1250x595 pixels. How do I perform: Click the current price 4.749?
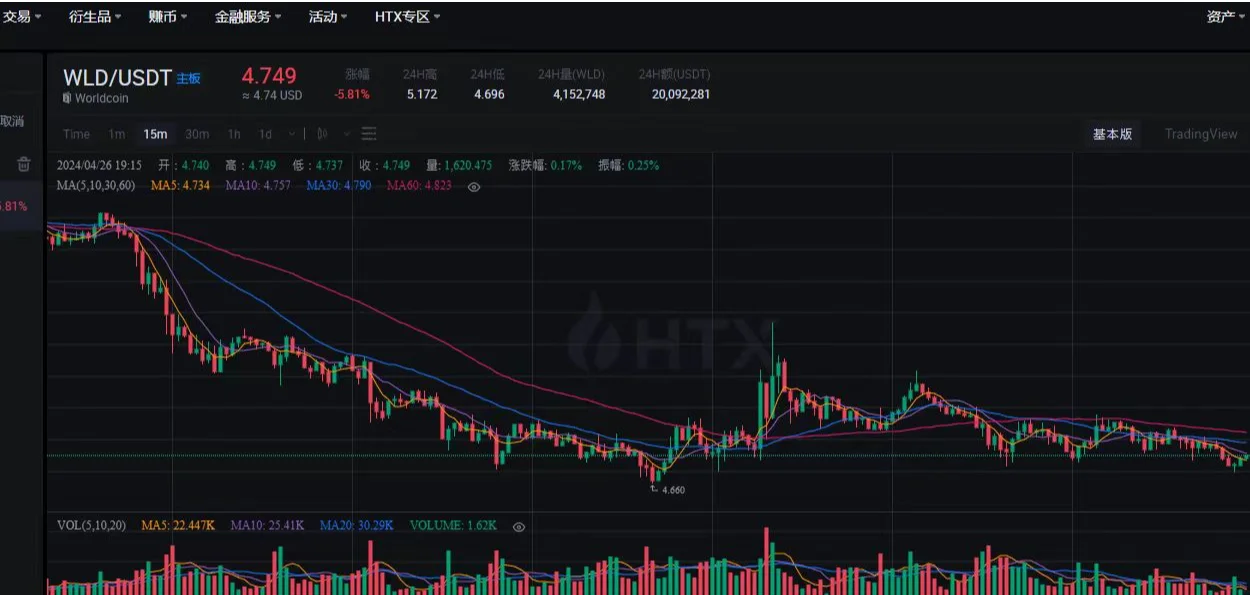[269, 76]
